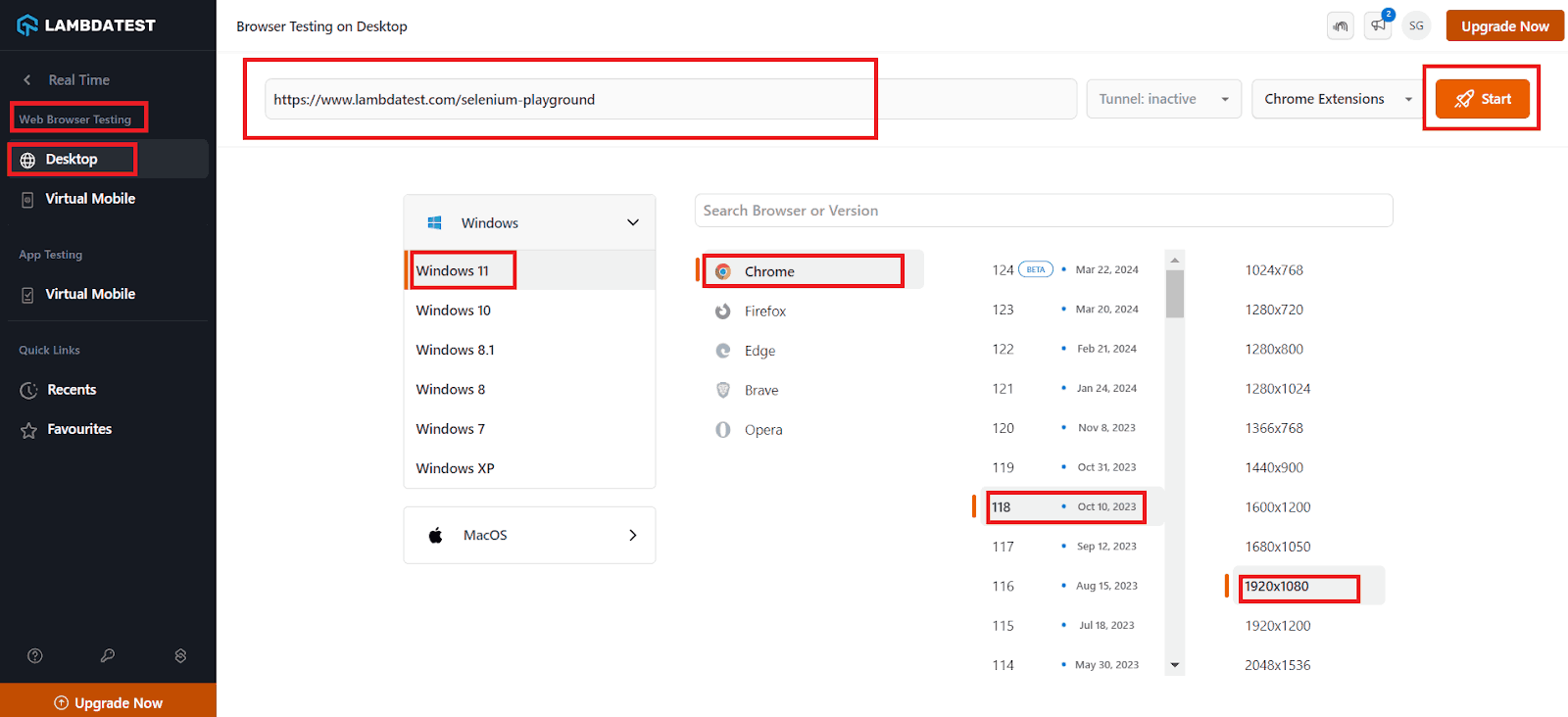
Task: Click Search Browser or Version field
Action: 1044,211
